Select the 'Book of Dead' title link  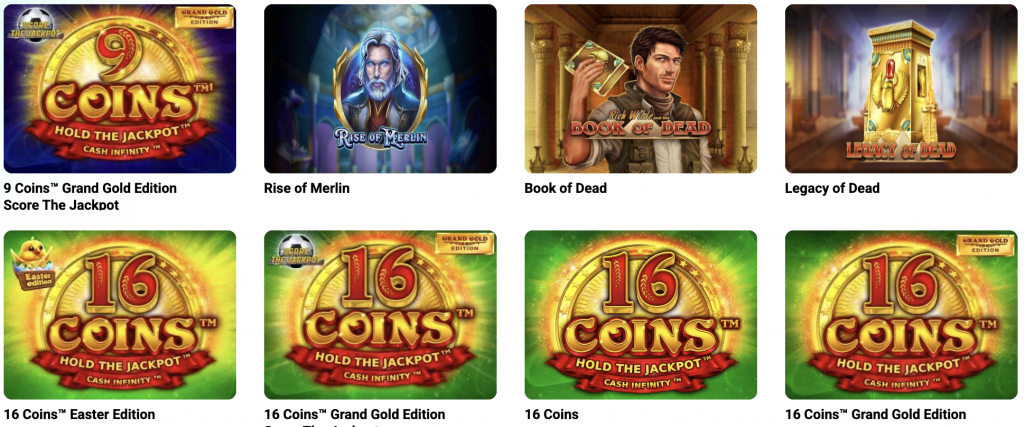566,188
